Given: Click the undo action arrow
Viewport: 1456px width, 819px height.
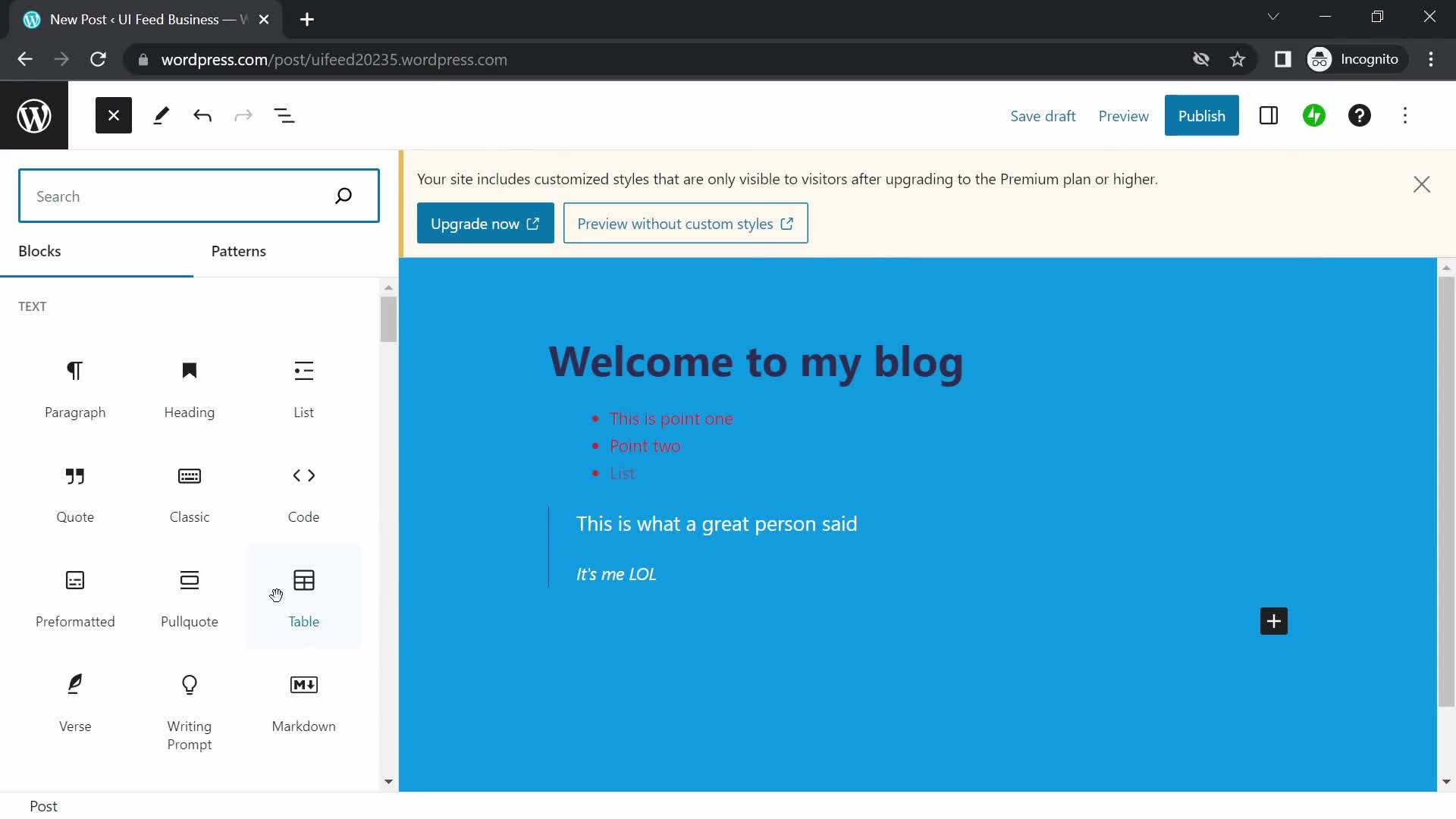Looking at the screenshot, I should point(202,115).
